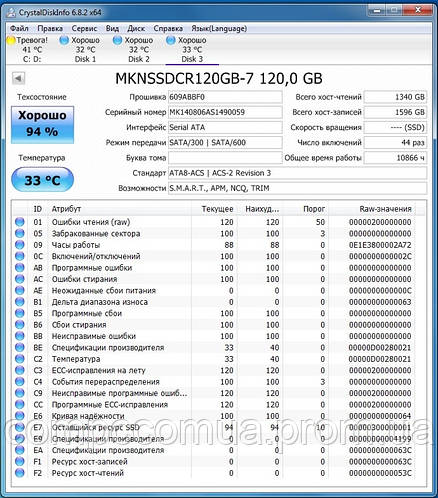Open the Диск menu

[136, 29]
